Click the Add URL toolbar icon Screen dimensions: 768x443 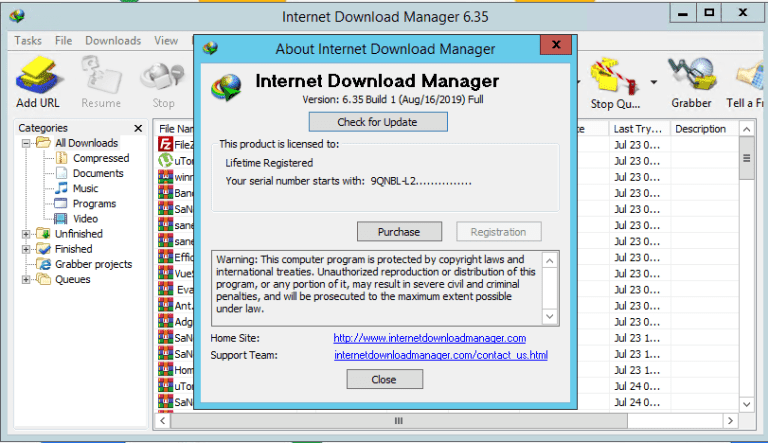38,82
